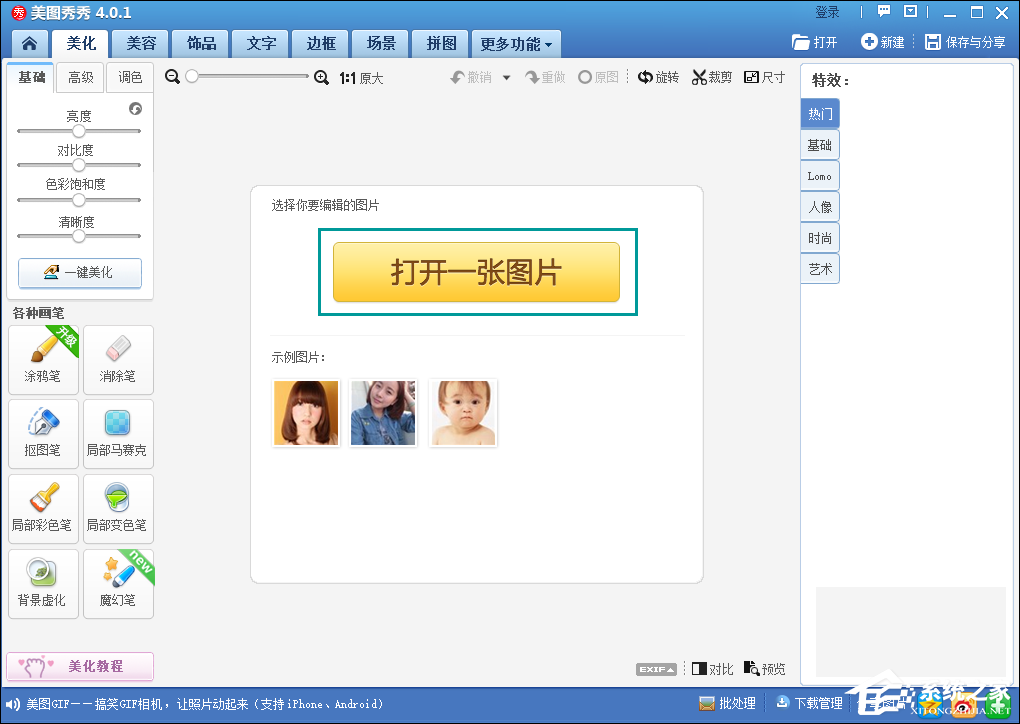Switch to the 边框 tab
The height and width of the screenshot is (724, 1020).
(321, 44)
